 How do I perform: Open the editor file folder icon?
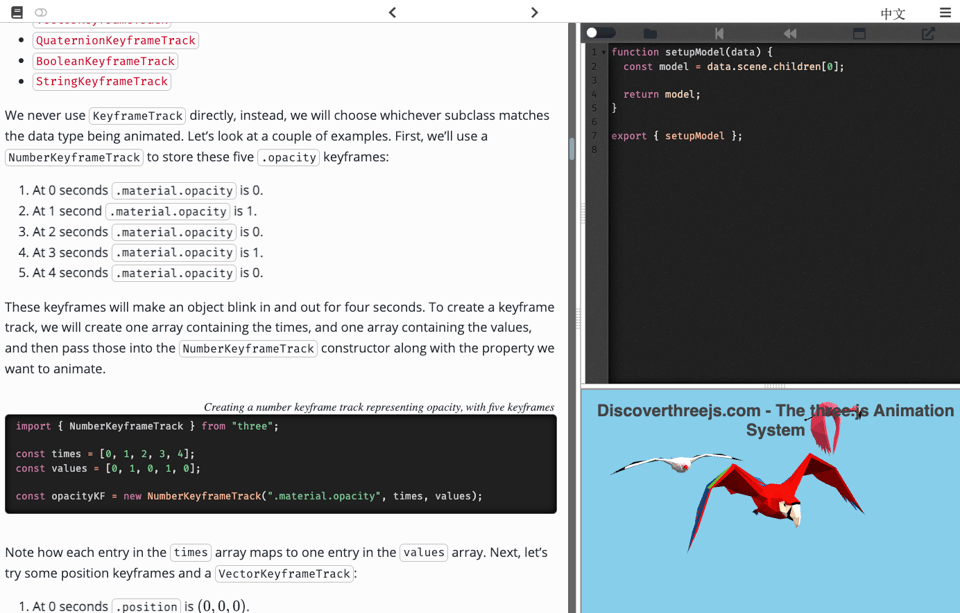(650, 33)
